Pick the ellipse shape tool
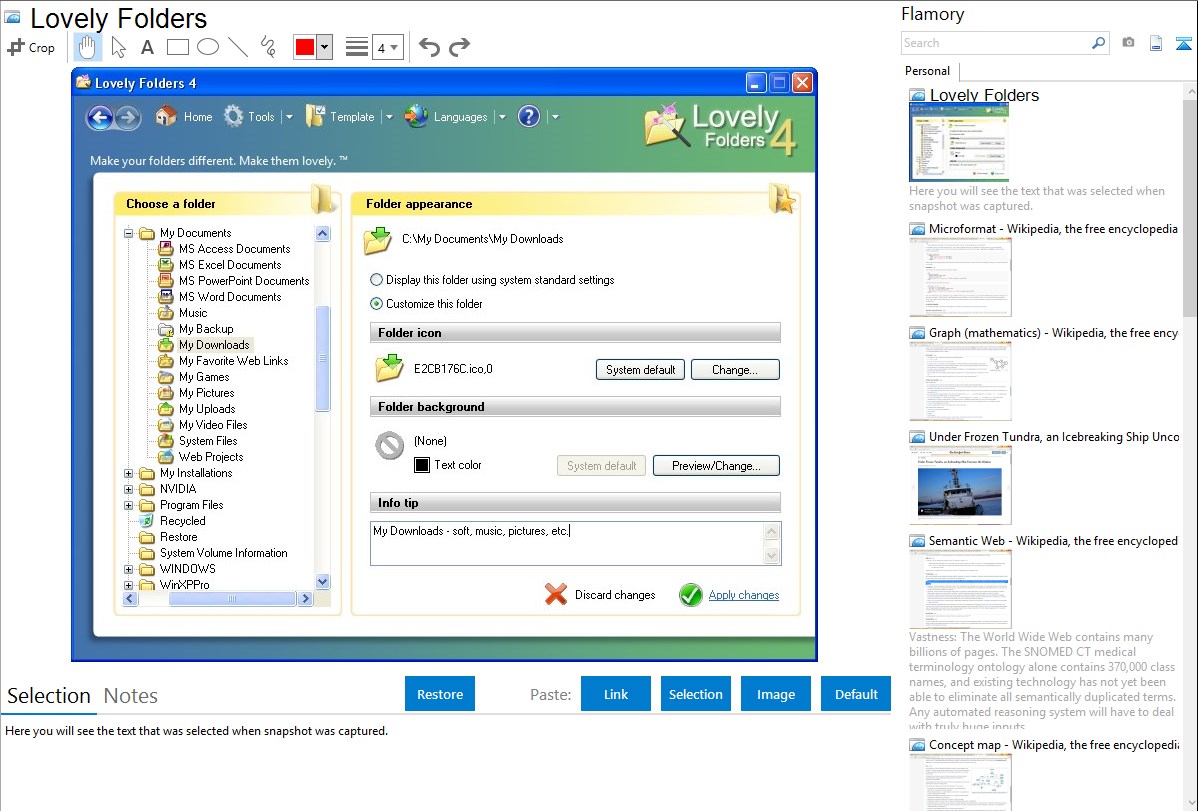Screen dimensions: 1198x811 coord(207,47)
